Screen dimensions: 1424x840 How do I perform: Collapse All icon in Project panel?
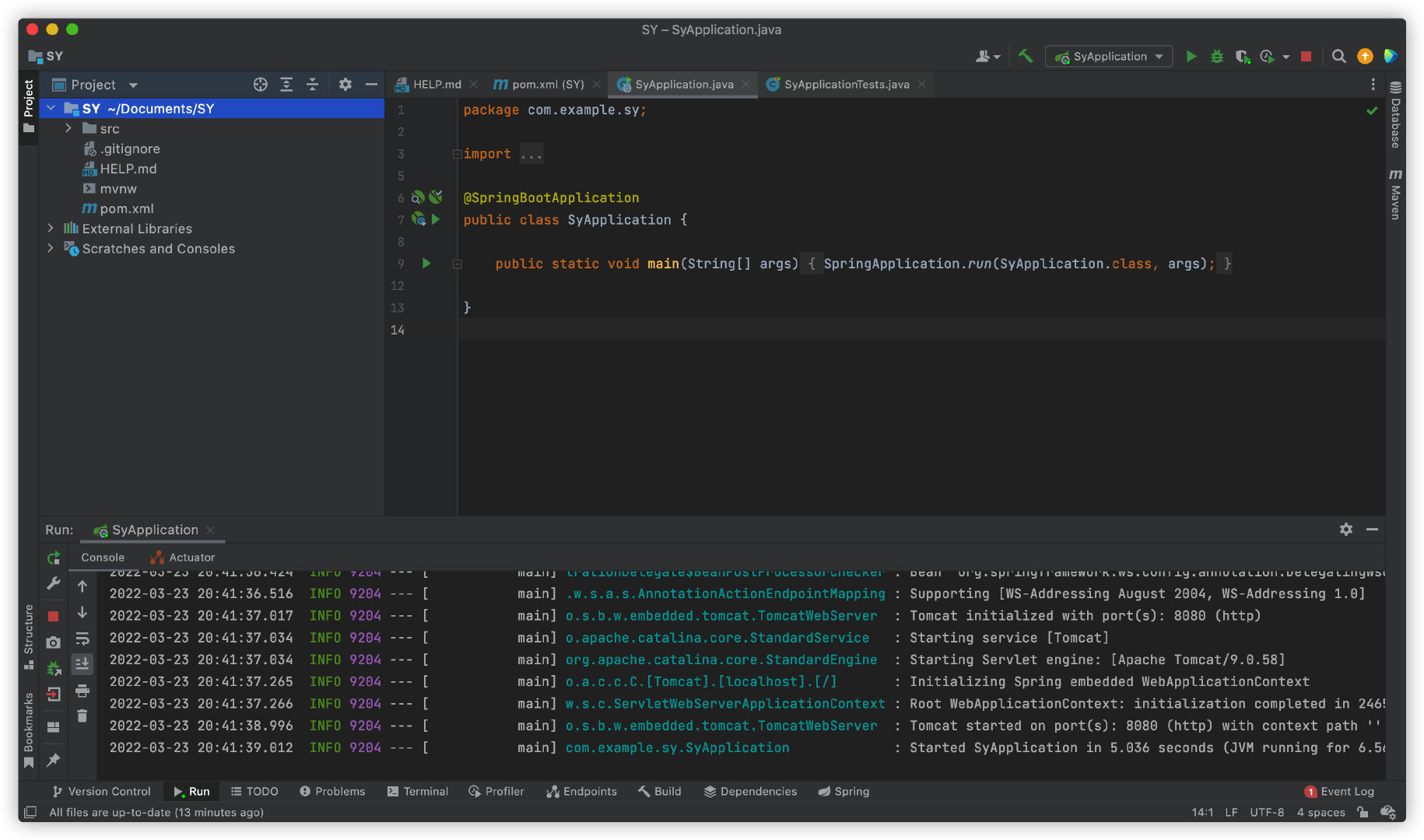tap(312, 85)
